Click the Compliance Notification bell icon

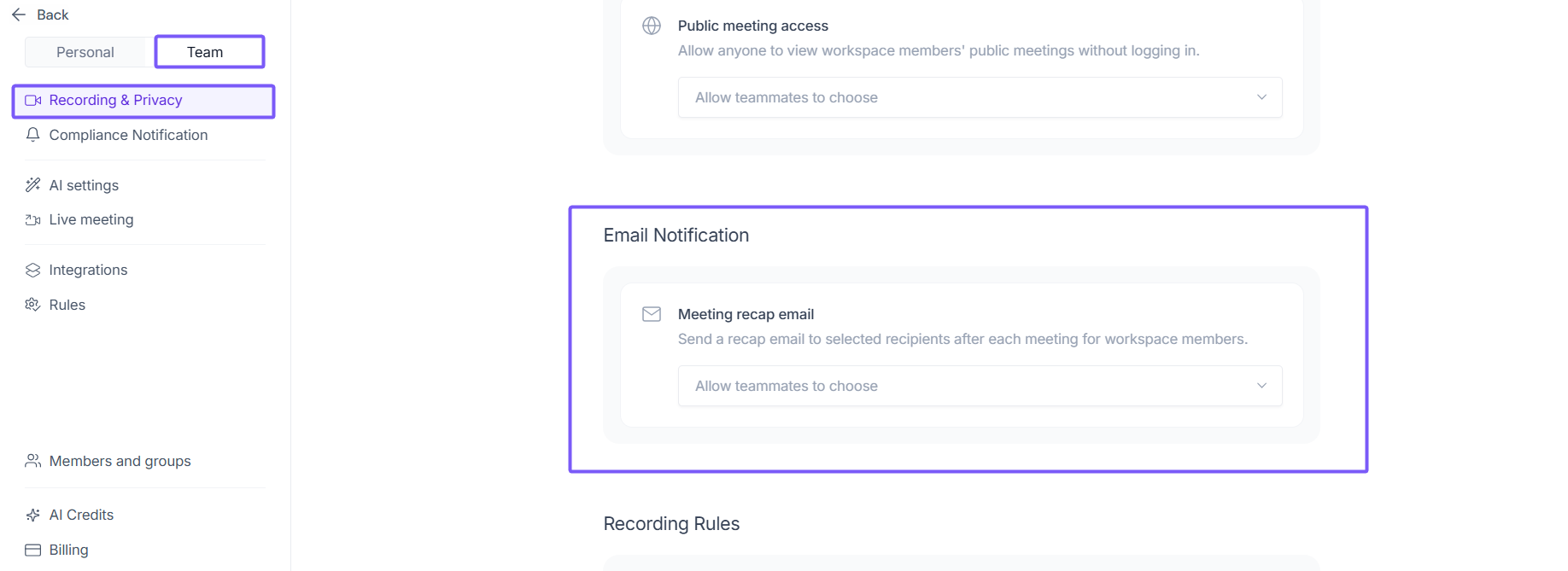click(x=33, y=135)
